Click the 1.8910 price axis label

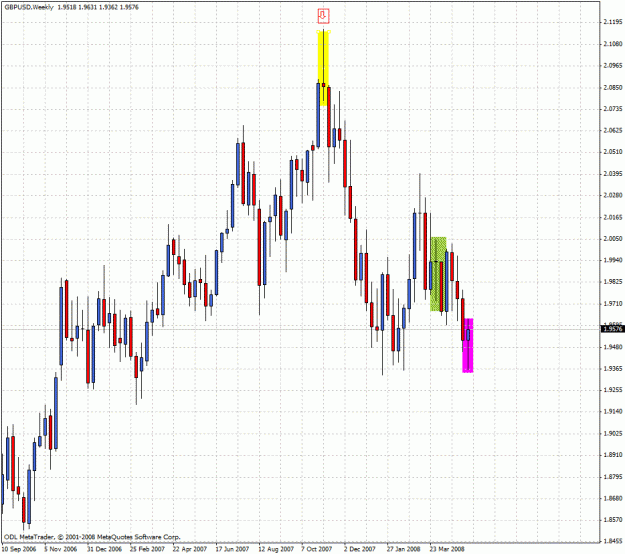click(x=613, y=455)
